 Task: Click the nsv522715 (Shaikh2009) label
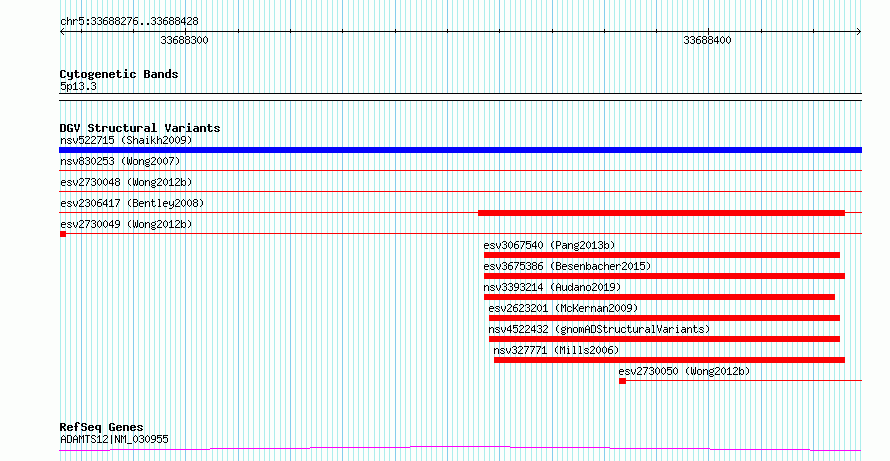click(126, 140)
